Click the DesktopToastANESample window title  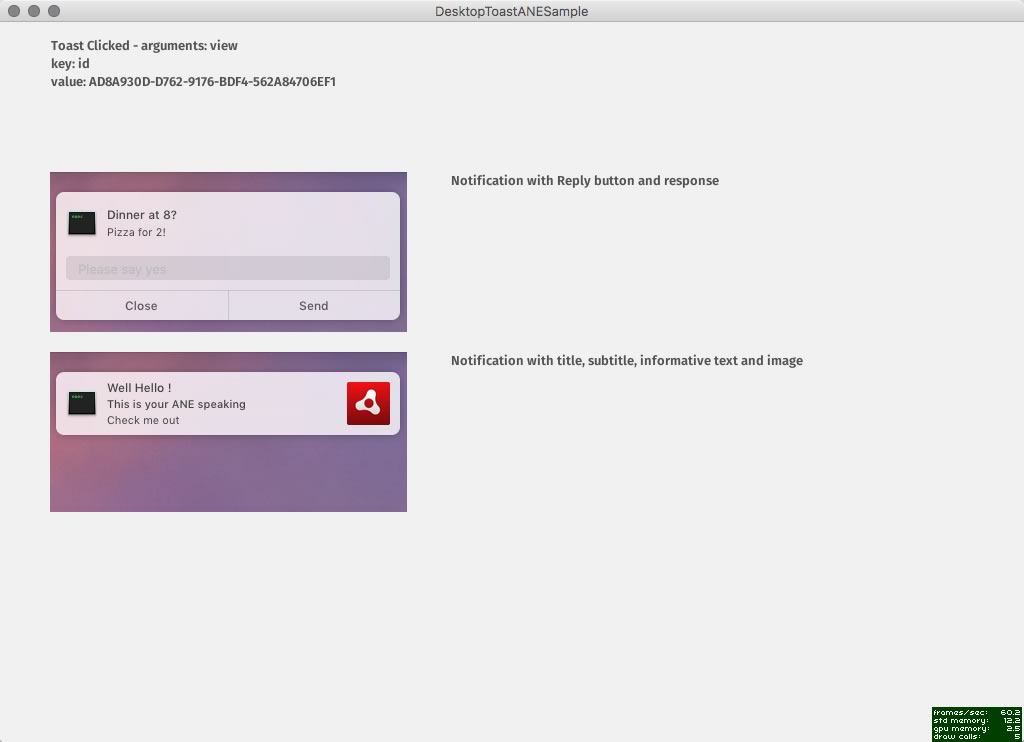[511, 11]
